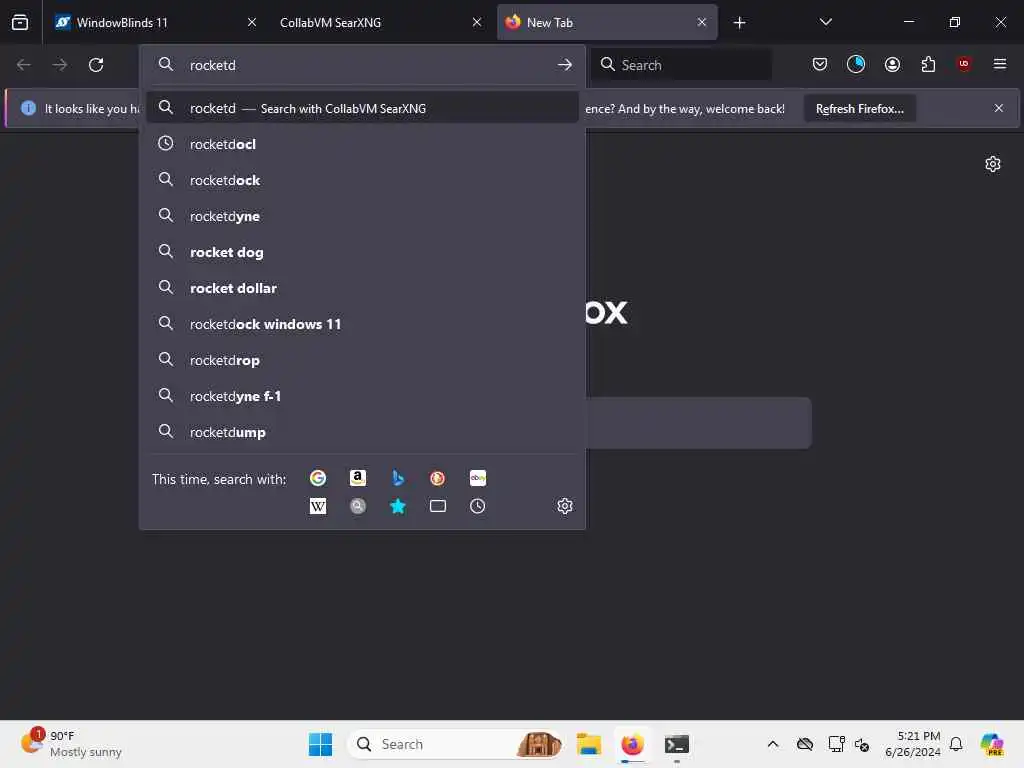Search this time with Google icon

pyautogui.click(x=318, y=478)
